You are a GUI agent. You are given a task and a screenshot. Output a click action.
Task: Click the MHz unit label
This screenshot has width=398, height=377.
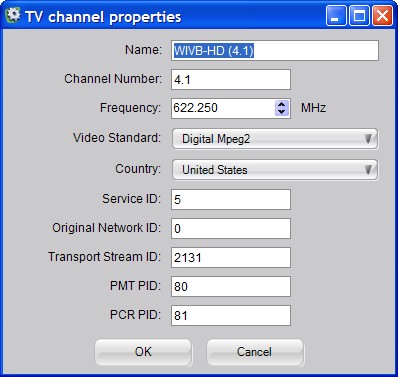coord(313,108)
